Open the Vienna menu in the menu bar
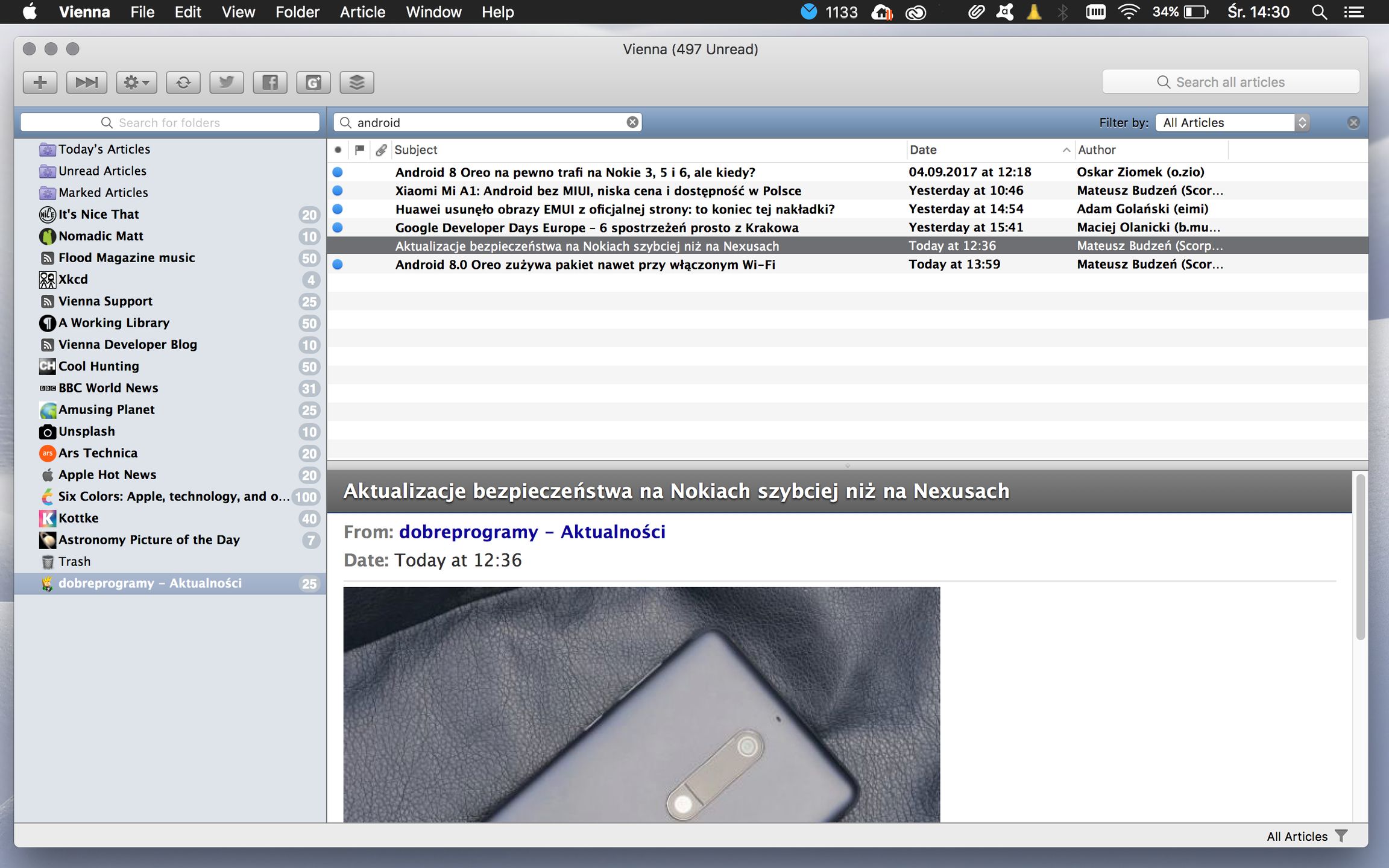 (x=84, y=11)
